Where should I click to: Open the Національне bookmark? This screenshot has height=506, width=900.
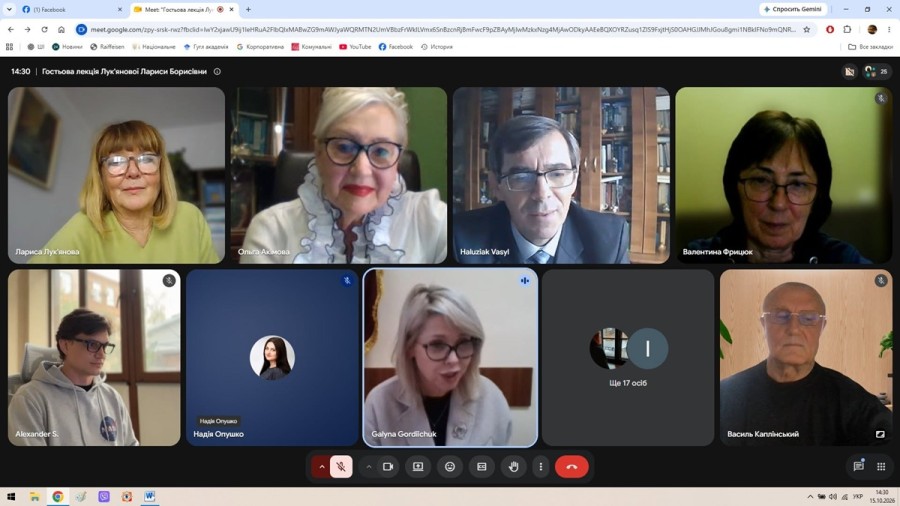point(154,47)
